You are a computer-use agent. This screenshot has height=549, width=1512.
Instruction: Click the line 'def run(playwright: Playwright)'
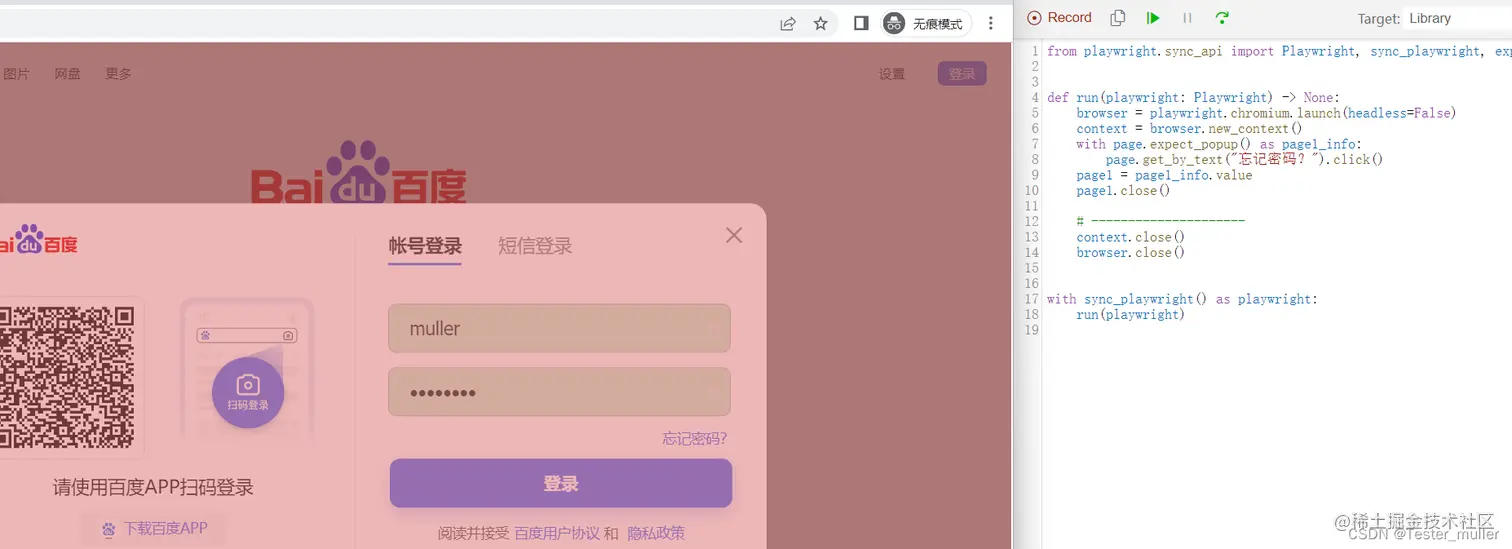point(1192,98)
